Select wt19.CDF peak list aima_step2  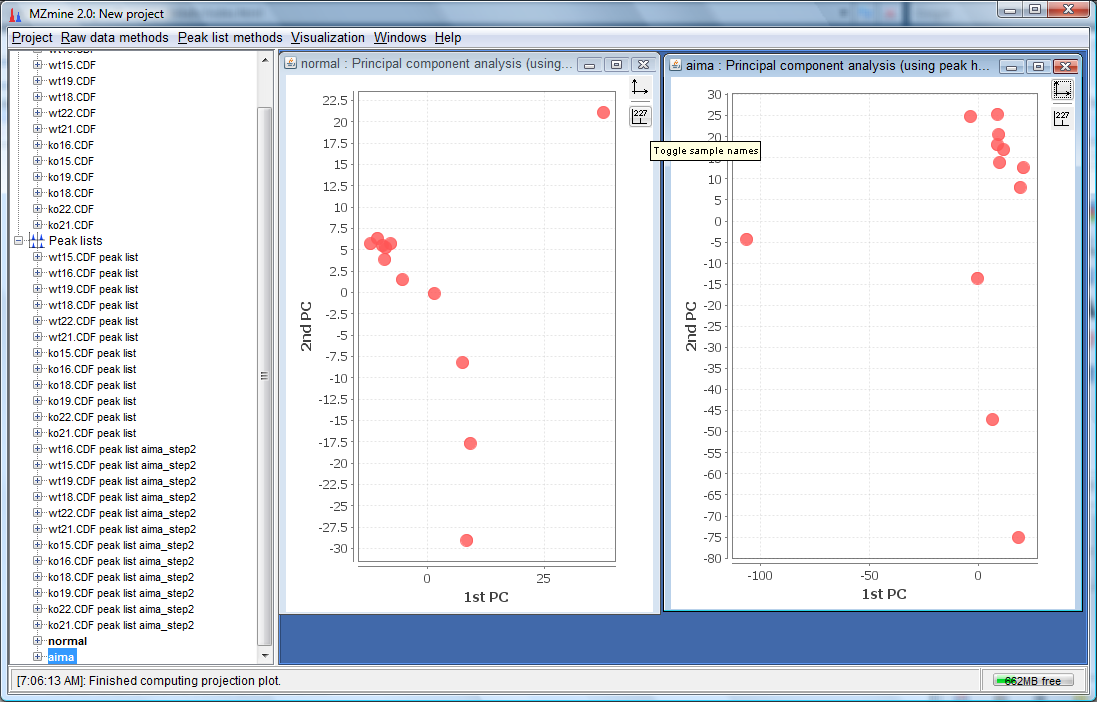tap(122, 482)
